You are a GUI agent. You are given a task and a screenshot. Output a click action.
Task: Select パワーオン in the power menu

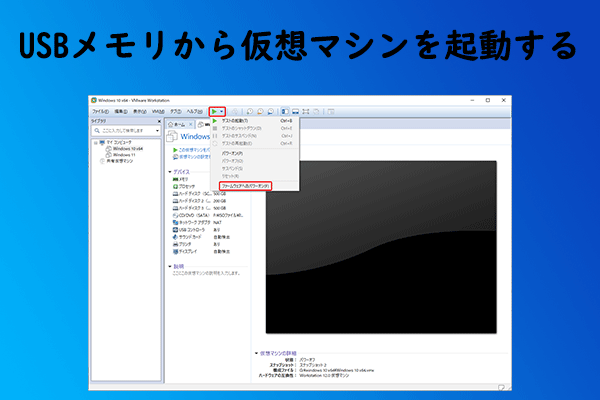point(255,153)
